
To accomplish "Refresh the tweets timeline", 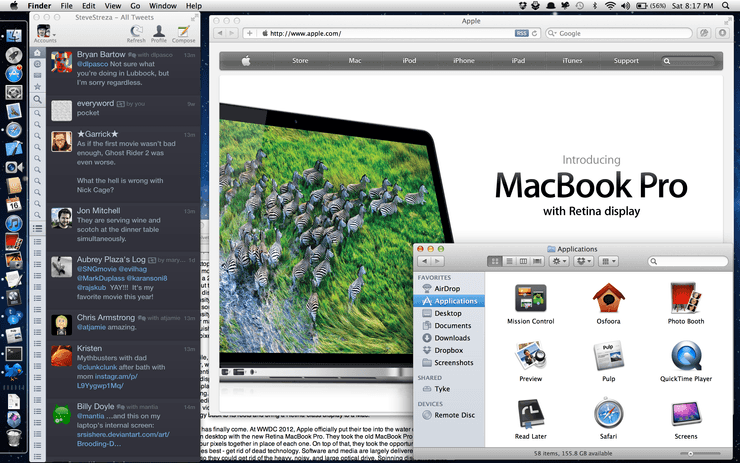I will click(x=136, y=32).
